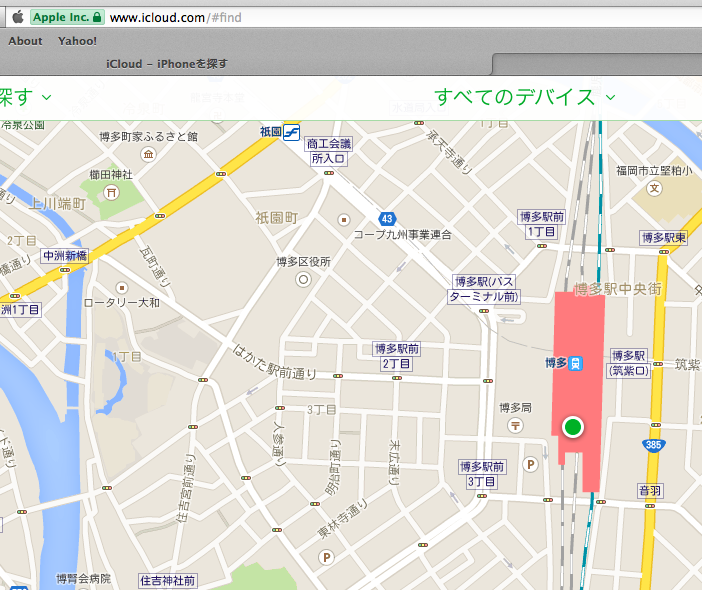Open the 探す app switcher dropdown at left
The height and width of the screenshot is (590, 702).
pyautogui.click(x=25, y=97)
